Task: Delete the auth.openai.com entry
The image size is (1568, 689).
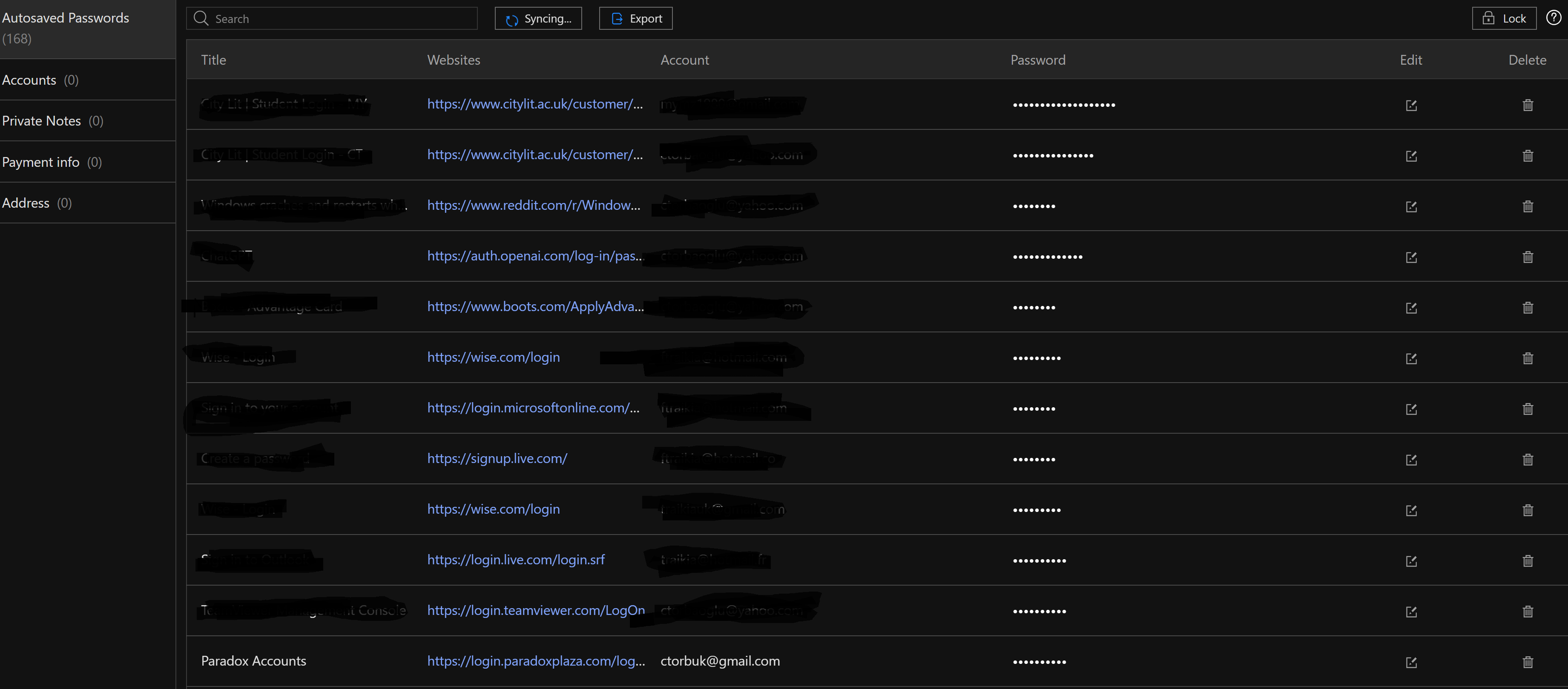Action: pos(1527,257)
